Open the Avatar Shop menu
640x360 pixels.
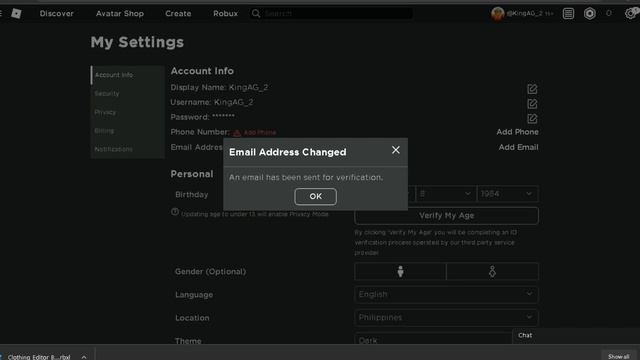[x=120, y=13]
